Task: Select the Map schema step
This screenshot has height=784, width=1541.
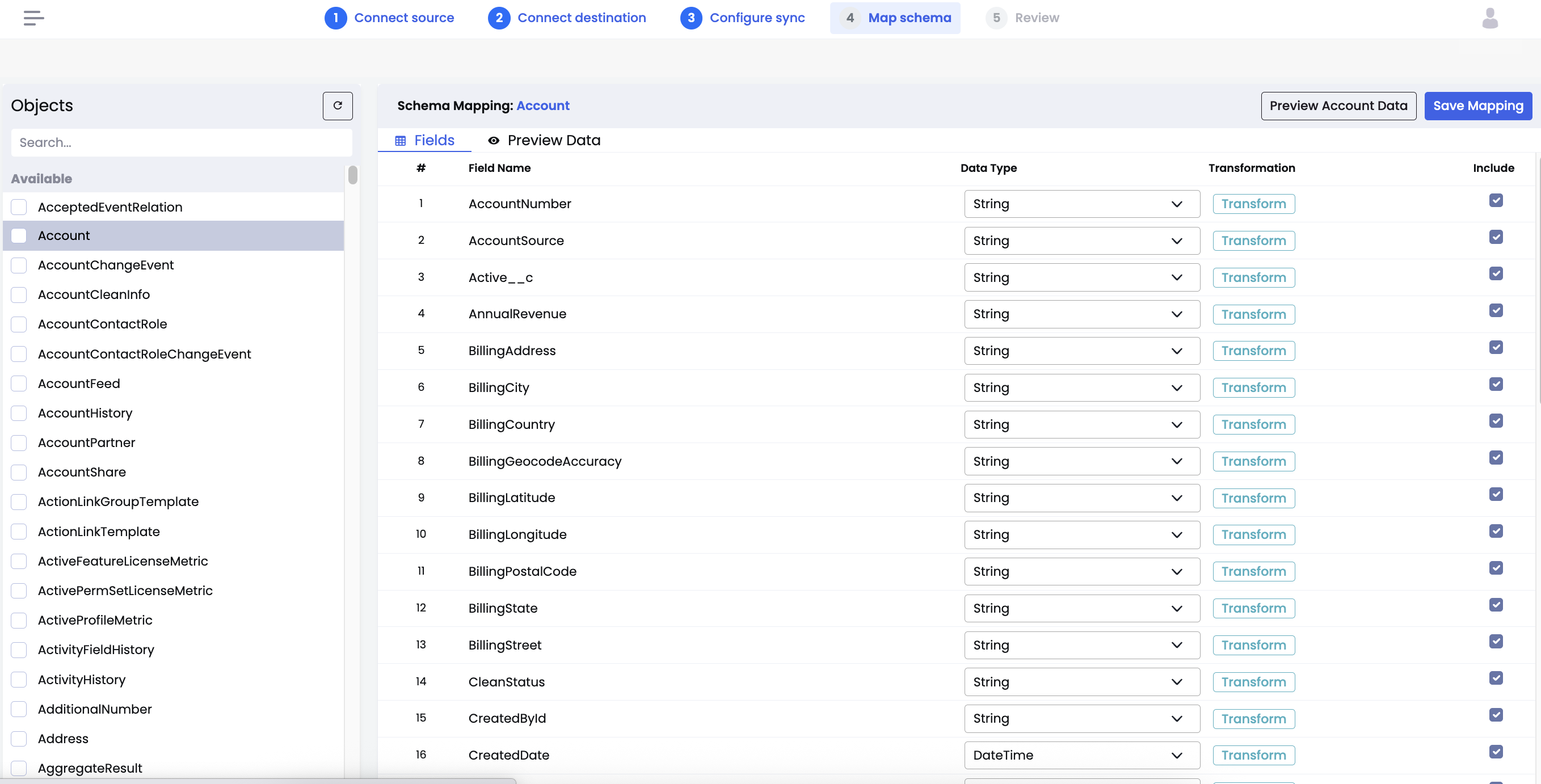Action: [x=895, y=18]
